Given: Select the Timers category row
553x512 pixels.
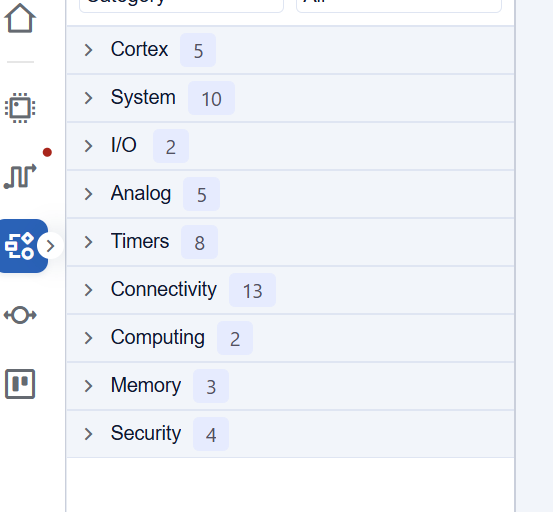Looking at the screenshot, I should pyautogui.click(x=290, y=242).
